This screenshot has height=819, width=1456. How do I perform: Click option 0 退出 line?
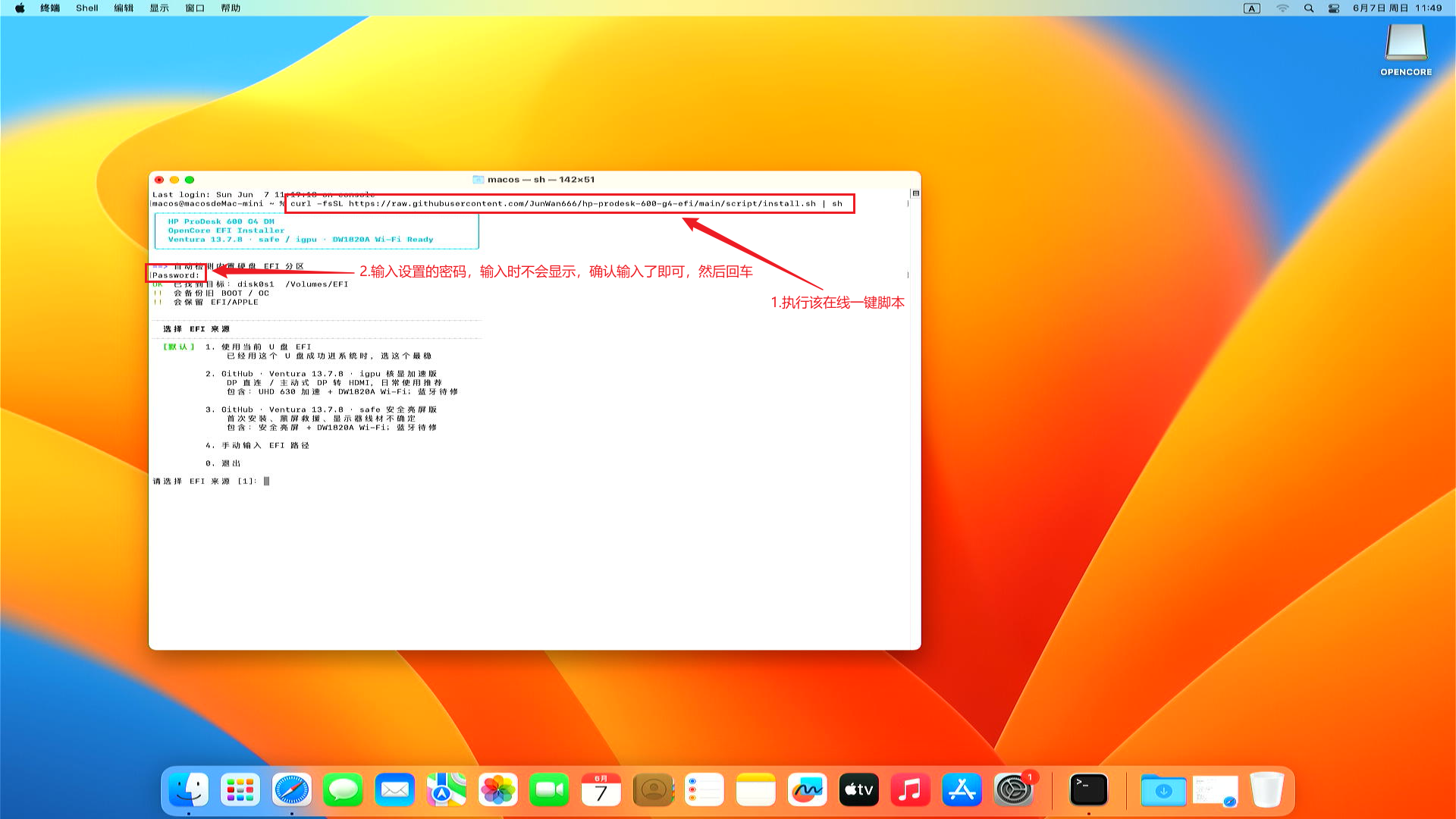click(223, 463)
